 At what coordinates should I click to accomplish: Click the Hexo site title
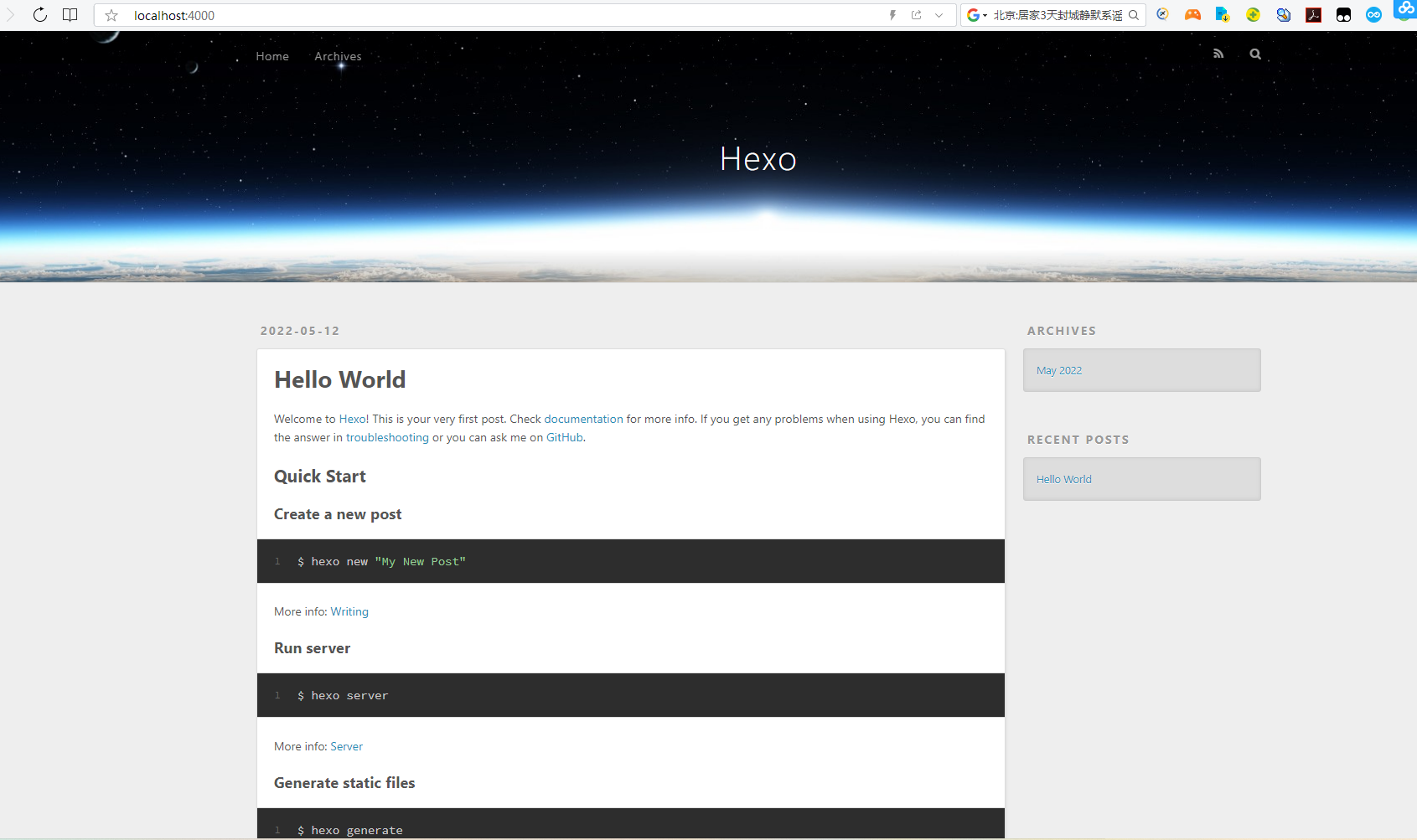point(758,159)
